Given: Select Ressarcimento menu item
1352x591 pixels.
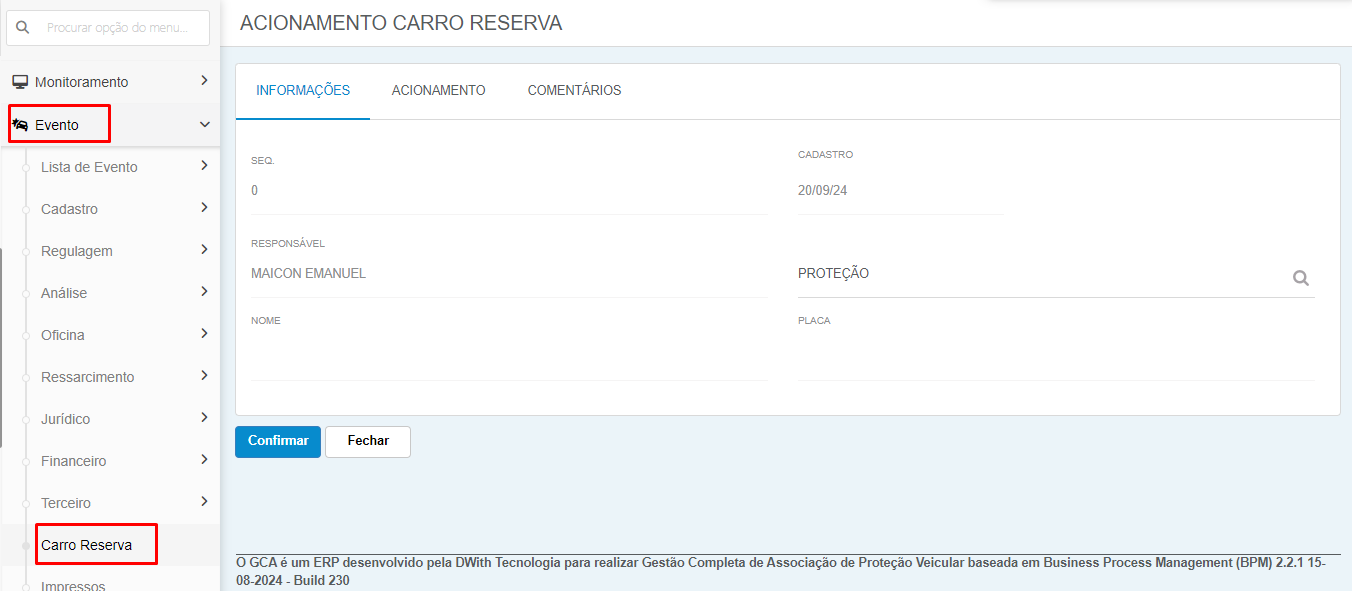Looking at the screenshot, I should (87, 377).
